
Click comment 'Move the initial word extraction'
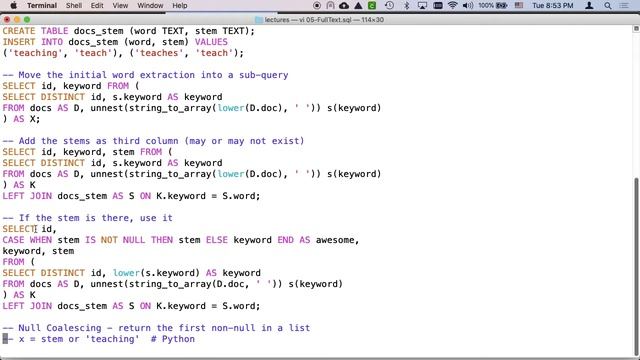(x=145, y=75)
